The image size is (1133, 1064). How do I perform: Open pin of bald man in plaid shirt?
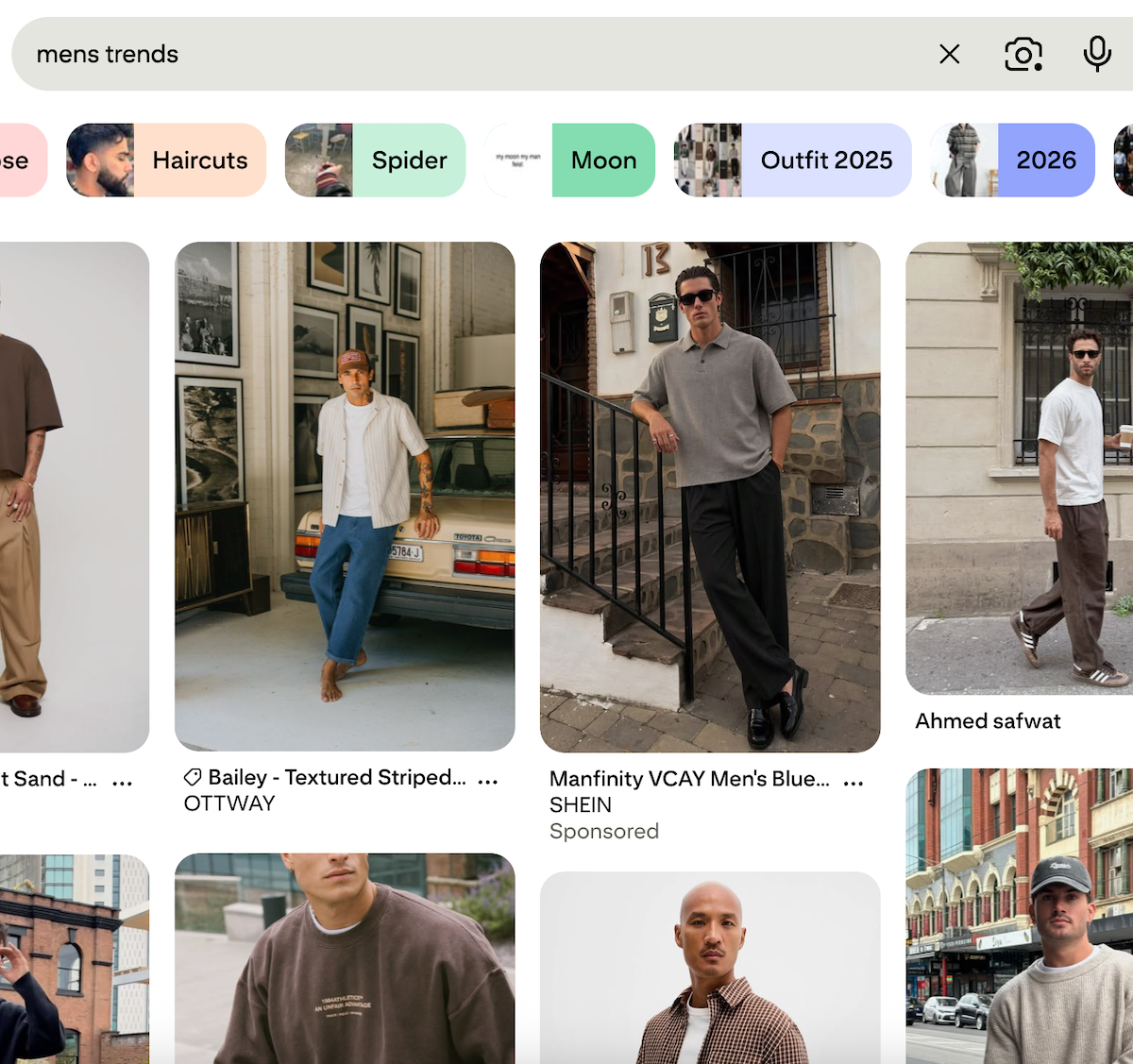click(x=710, y=968)
